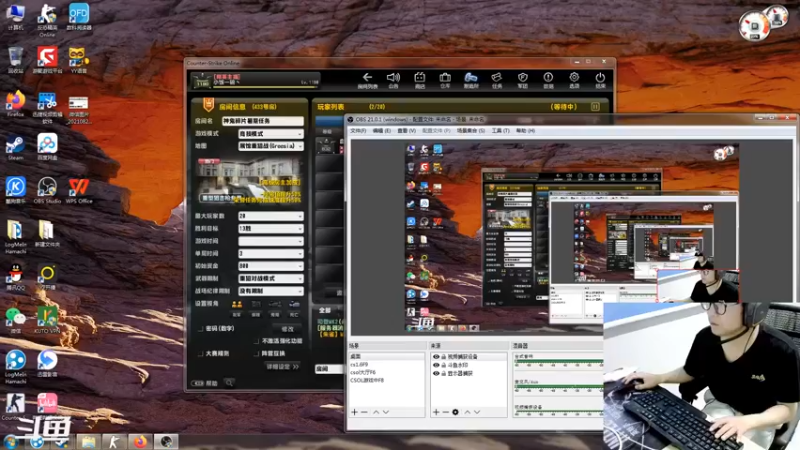Screen dimensions: 800x450
Task: Click the Windows Start button
Action: tap(10, 442)
